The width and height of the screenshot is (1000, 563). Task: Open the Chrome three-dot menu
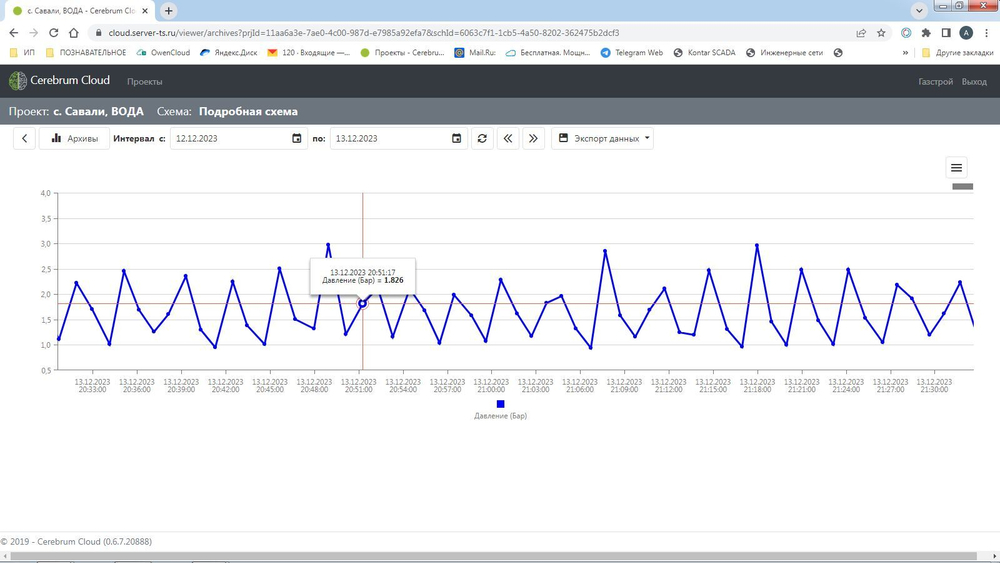coord(987,33)
